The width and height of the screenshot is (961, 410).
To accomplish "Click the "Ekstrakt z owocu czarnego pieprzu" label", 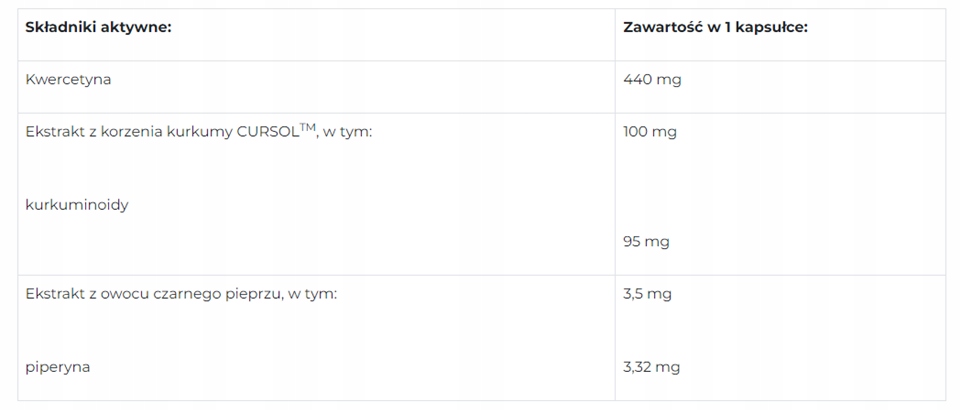I will [x=150, y=294].
